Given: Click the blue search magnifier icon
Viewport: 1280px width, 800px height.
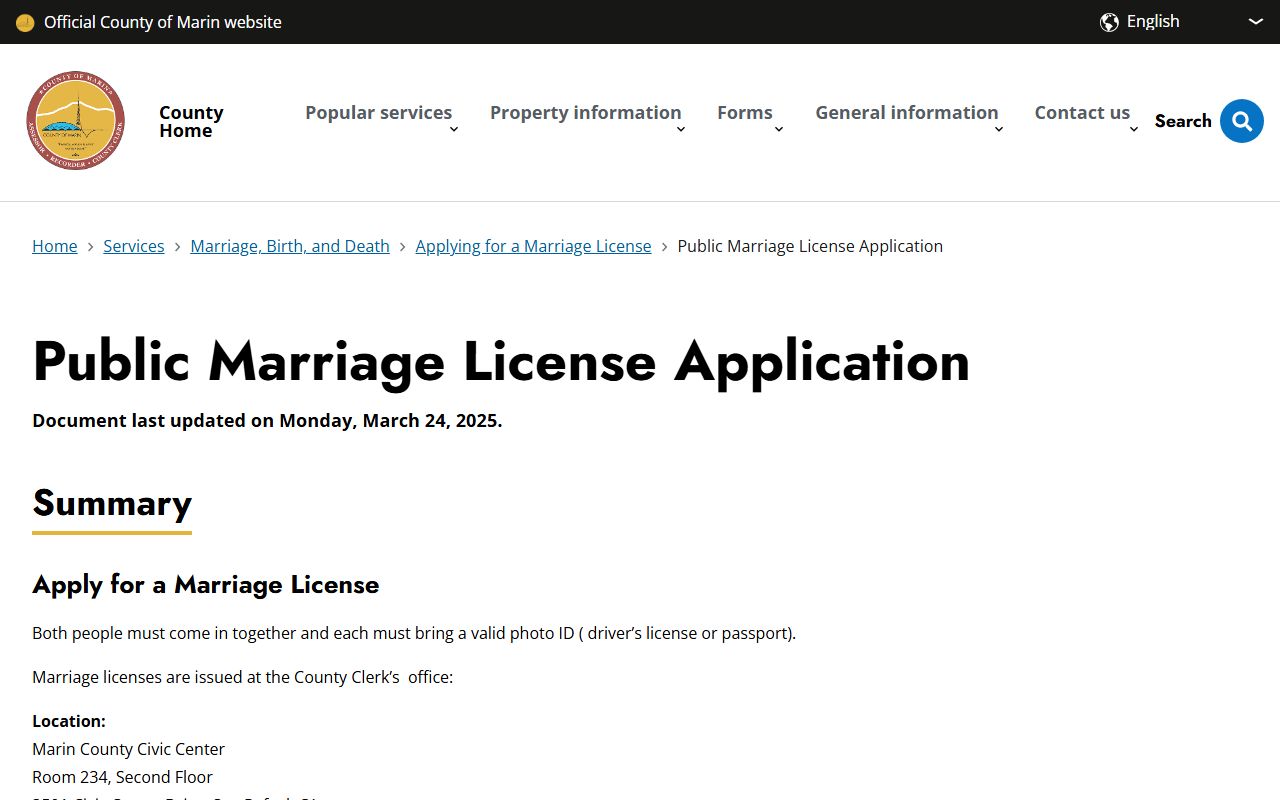Looking at the screenshot, I should [x=1242, y=121].
